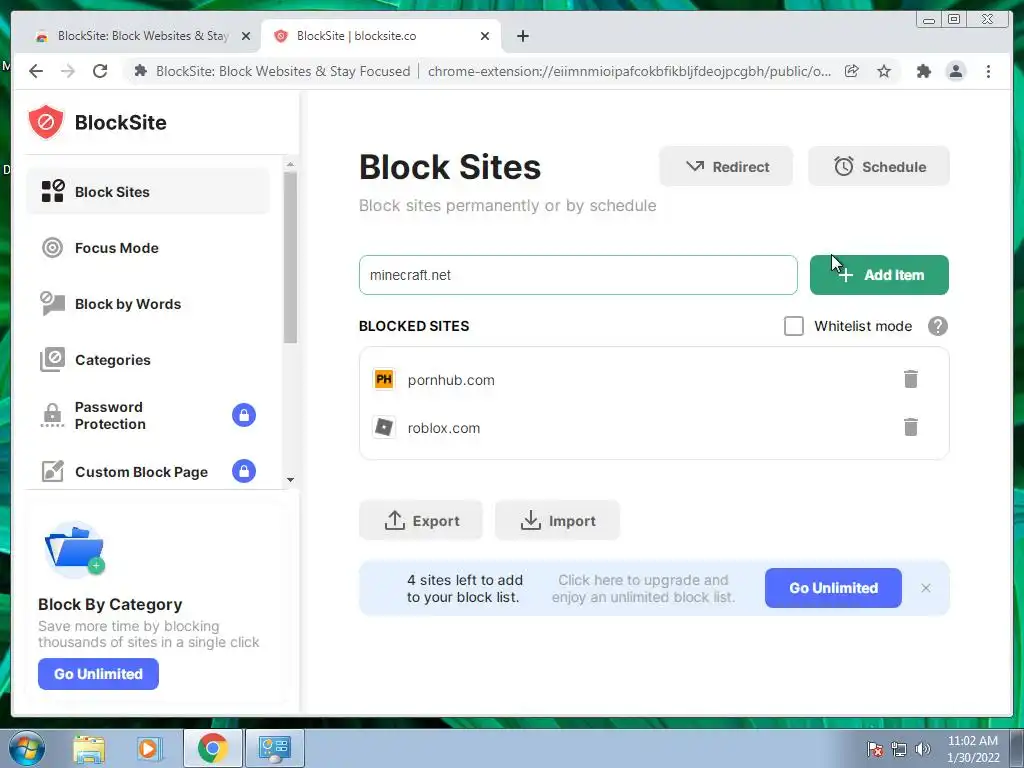This screenshot has height=768, width=1024.
Task: Click Go Unlimited under Block By Category
Action: [x=98, y=674]
